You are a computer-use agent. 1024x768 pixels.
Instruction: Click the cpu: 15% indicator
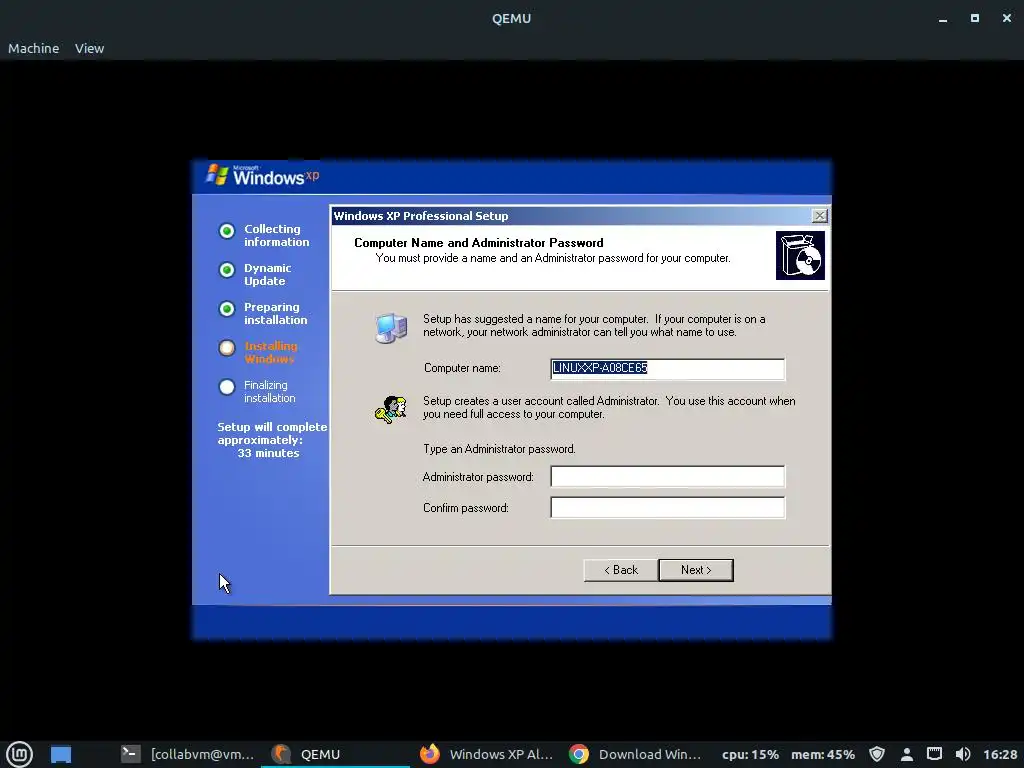(750, 754)
